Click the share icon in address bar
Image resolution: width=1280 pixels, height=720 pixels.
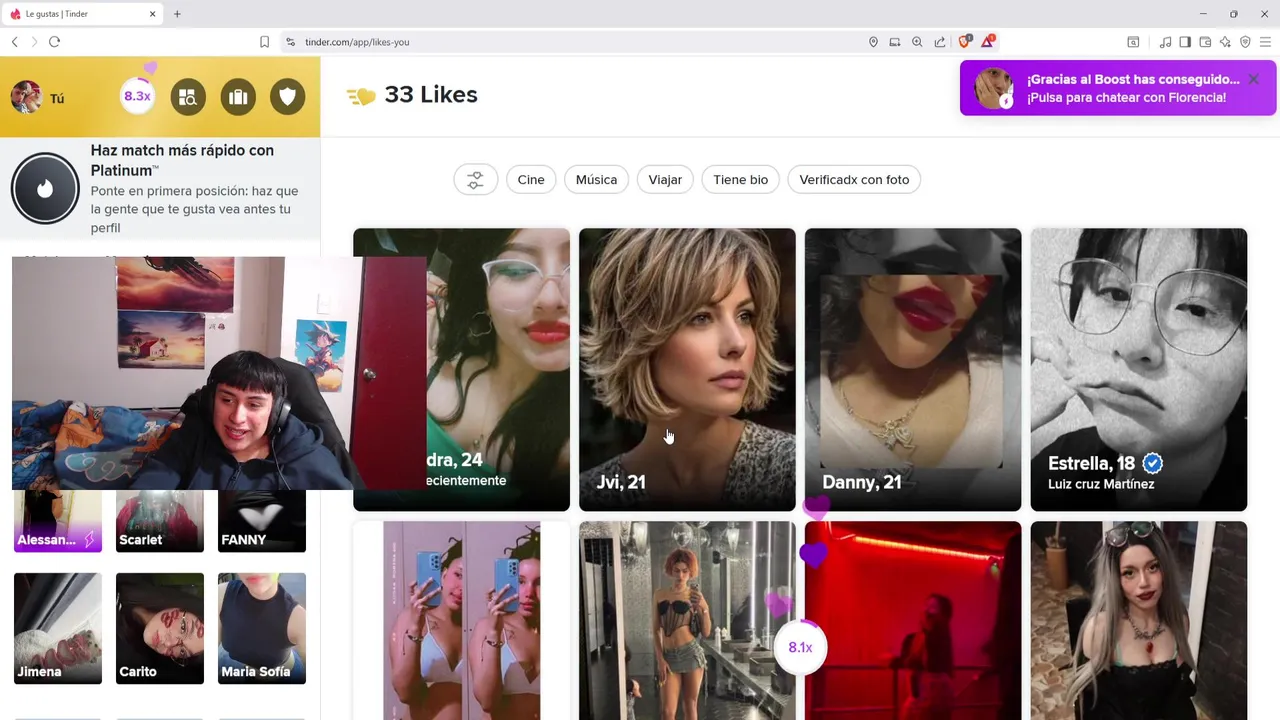click(940, 42)
